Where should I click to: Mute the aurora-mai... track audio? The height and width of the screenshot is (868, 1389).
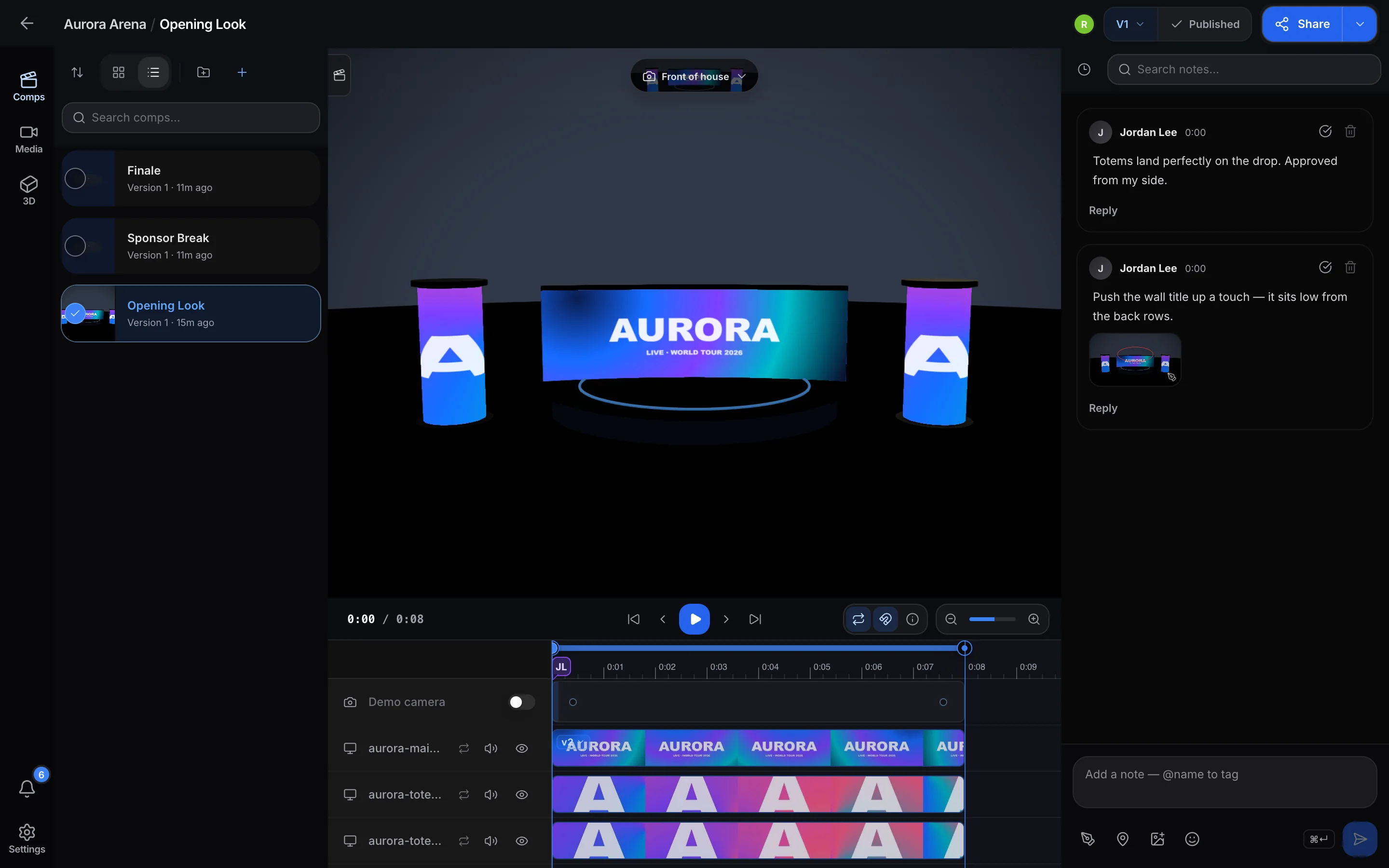[491, 748]
